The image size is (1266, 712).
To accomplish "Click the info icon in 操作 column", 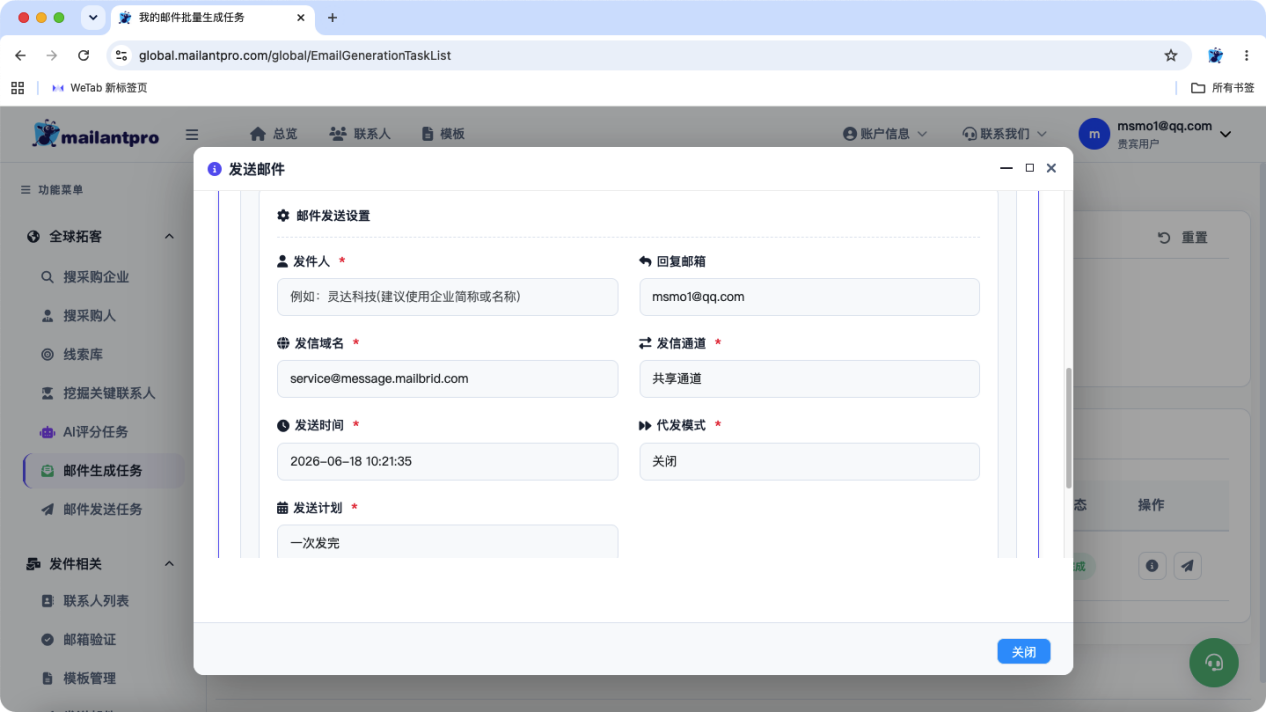I will 1152,566.
